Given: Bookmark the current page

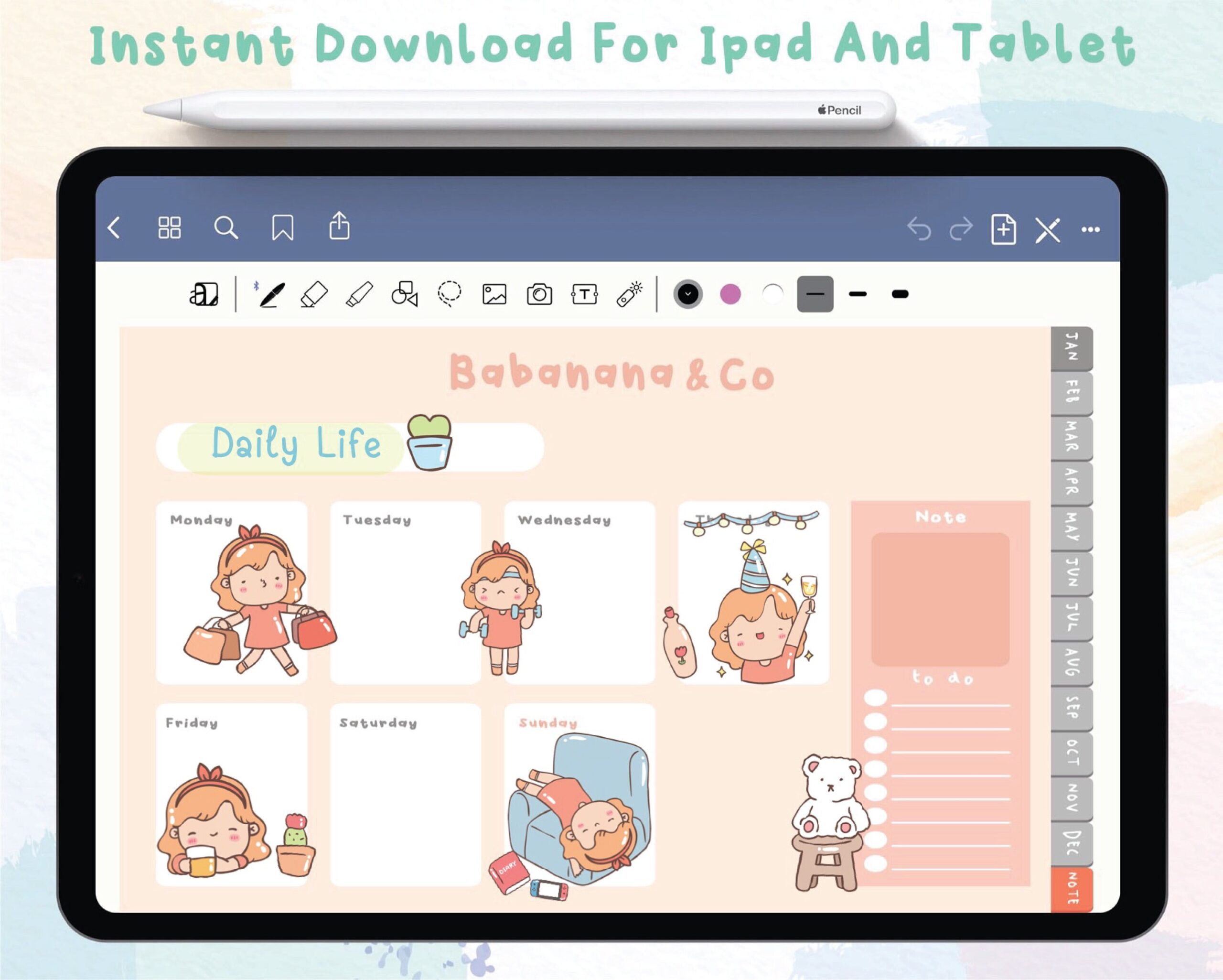Looking at the screenshot, I should [x=282, y=228].
